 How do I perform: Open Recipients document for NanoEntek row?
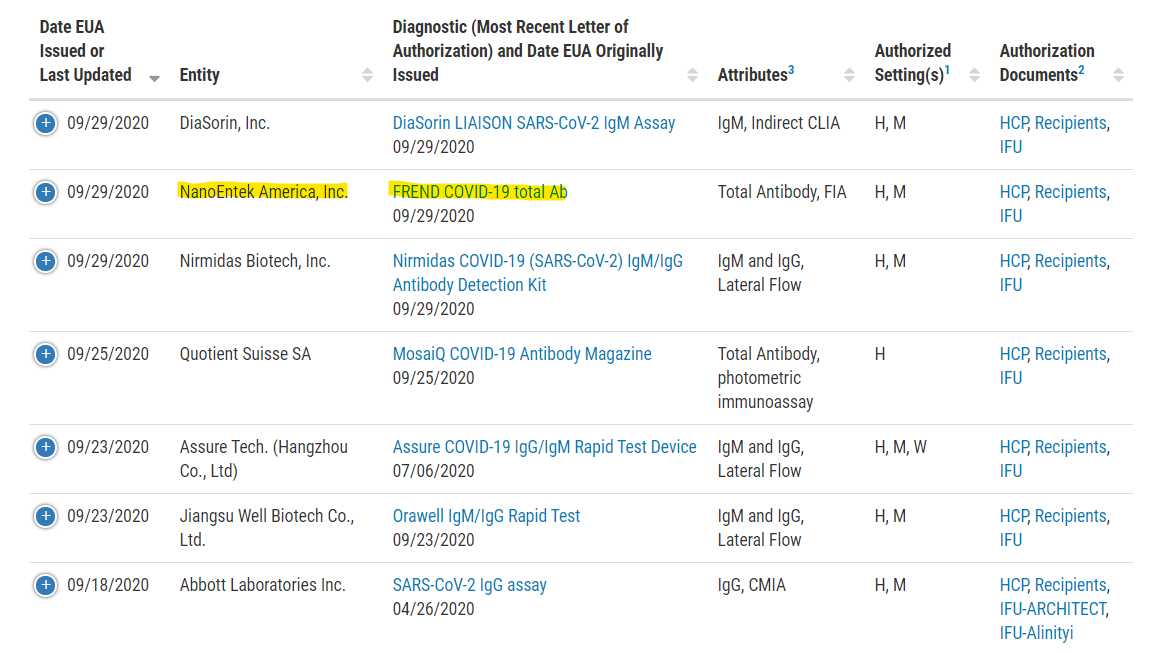(1071, 192)
